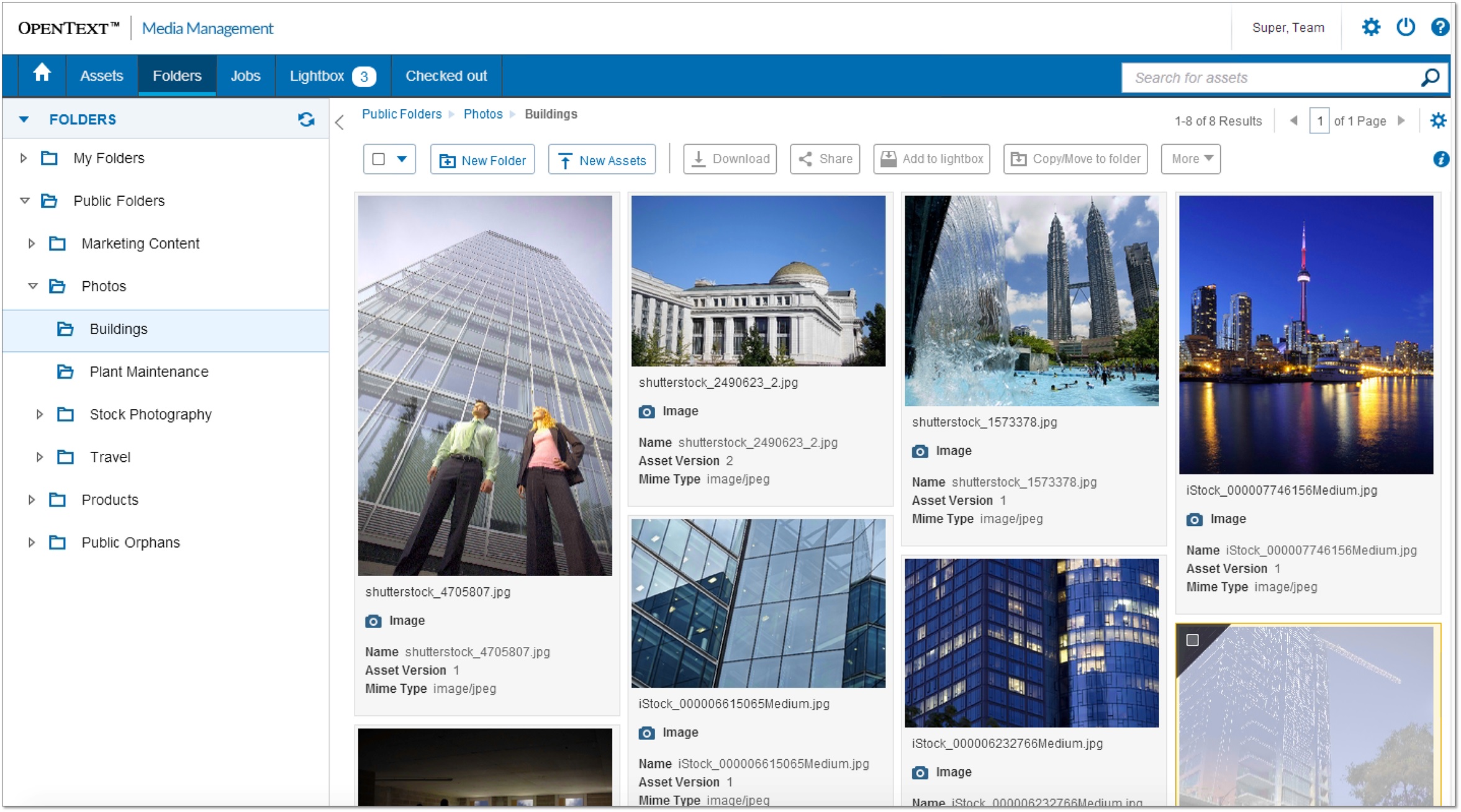Screen dimensions: 1461x812
Task: Refresh the Folders tree
Action: click(306, 119)
